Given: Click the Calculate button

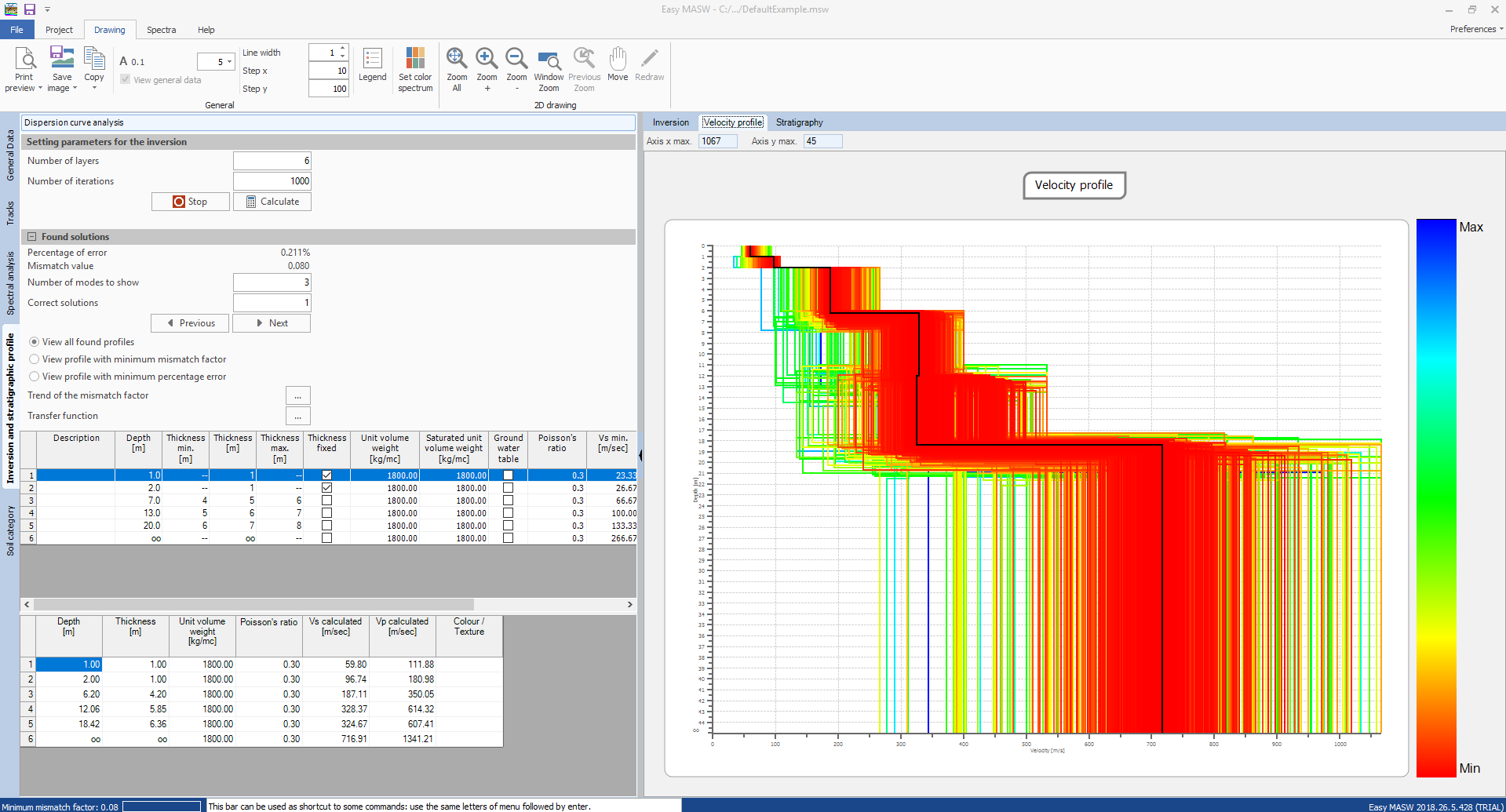Looking at the screenshot, I should point(272,202).
